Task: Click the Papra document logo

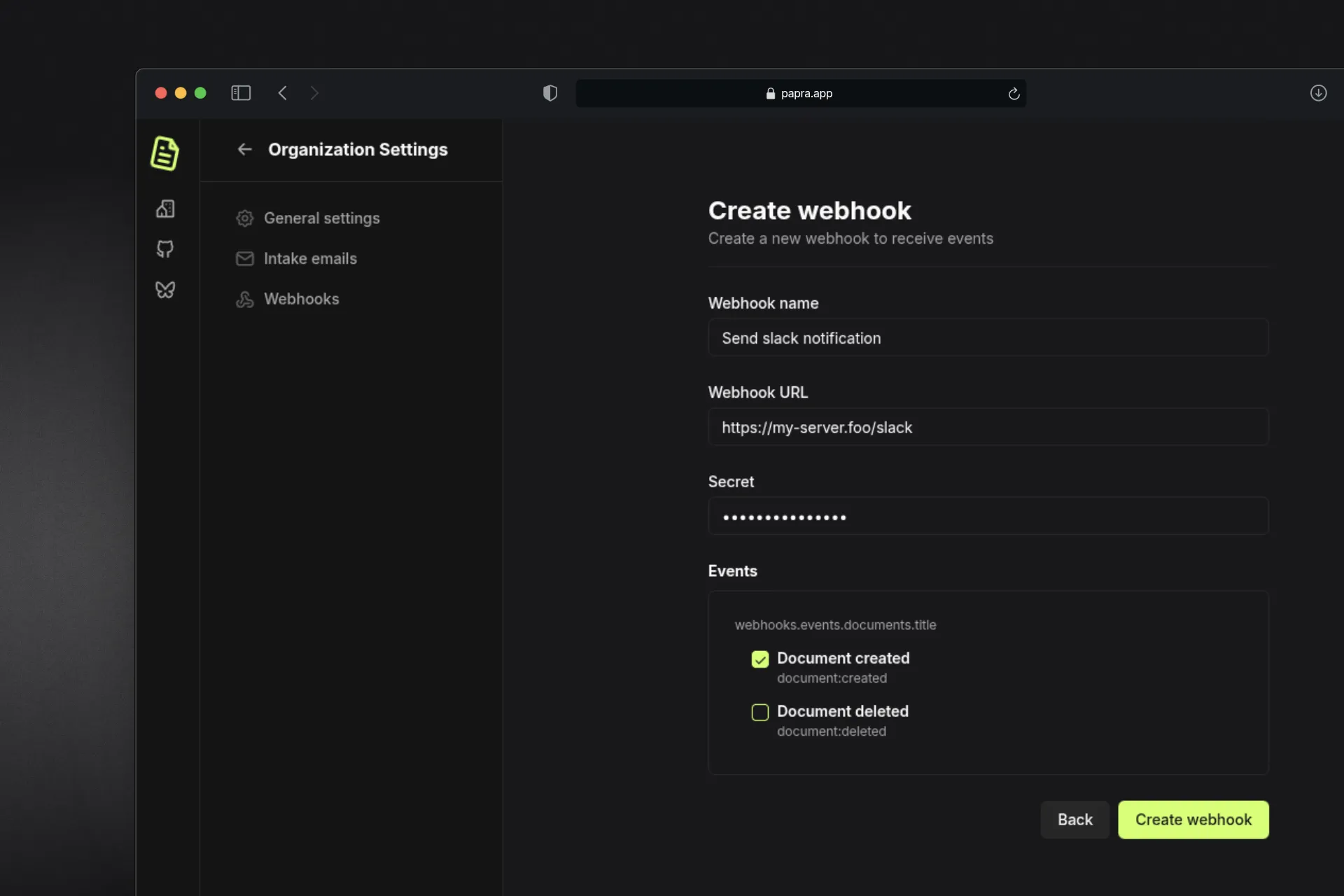Action: [x=164, y=153]
